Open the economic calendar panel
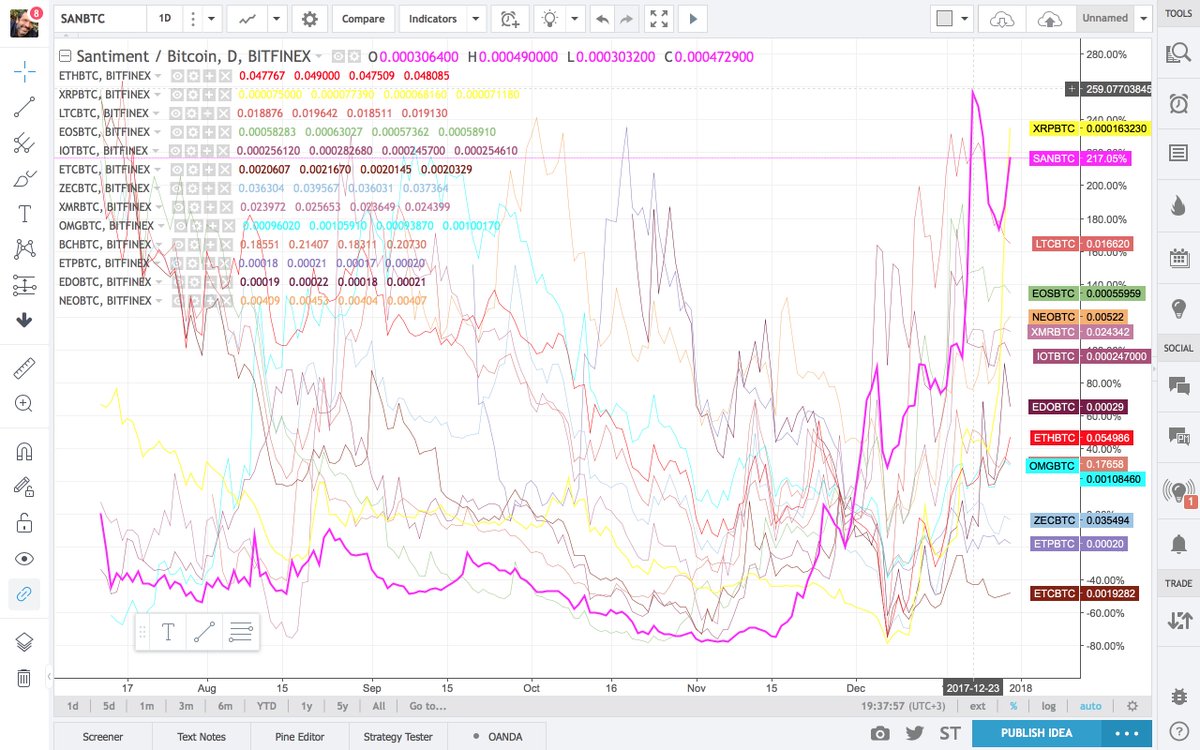Image resolution: width=1200 pixels, height=750 pixels. [1178, 258]
